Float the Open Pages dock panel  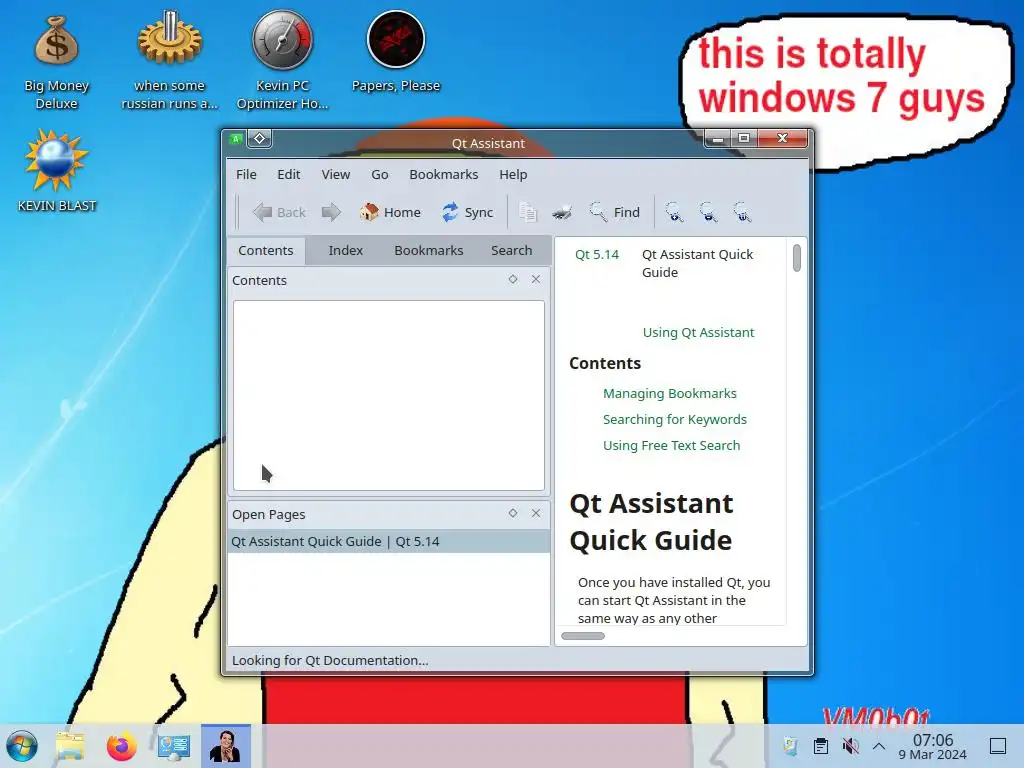513,513
